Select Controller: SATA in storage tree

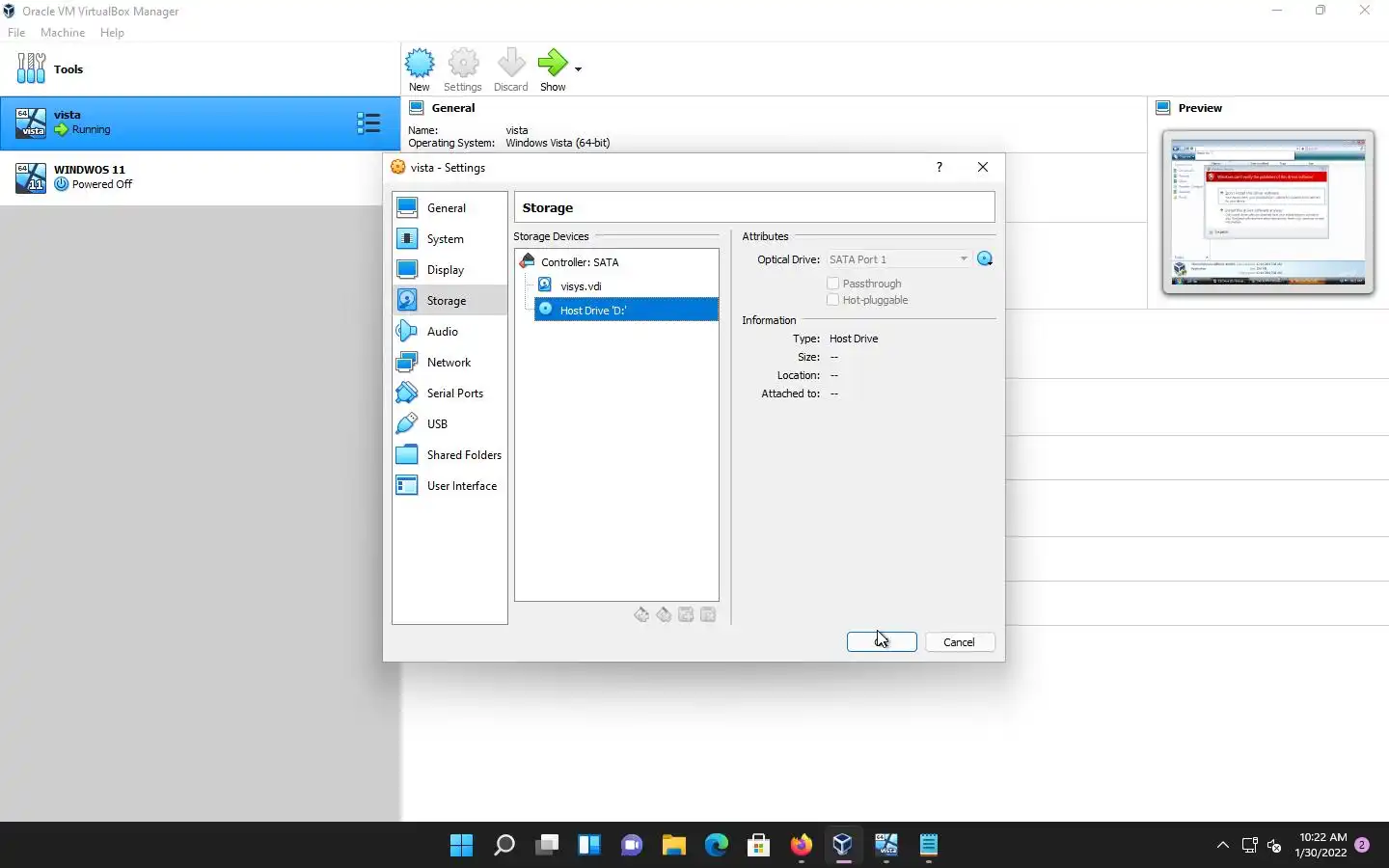pos(580,261)
